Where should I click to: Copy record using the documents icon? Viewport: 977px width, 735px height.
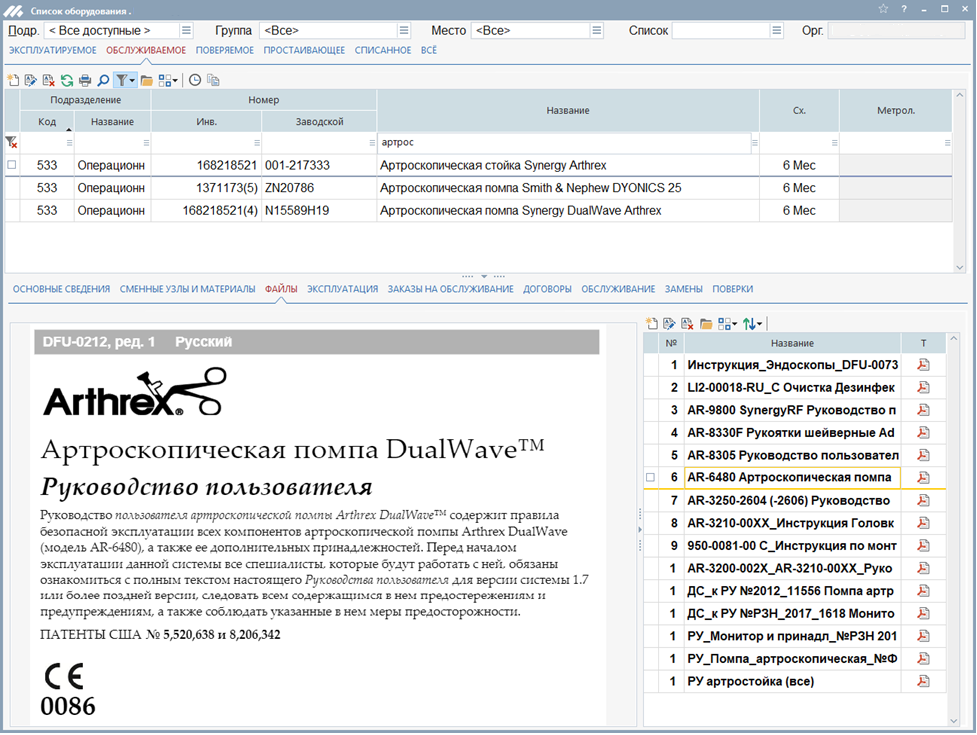click(x=213, y=80)
